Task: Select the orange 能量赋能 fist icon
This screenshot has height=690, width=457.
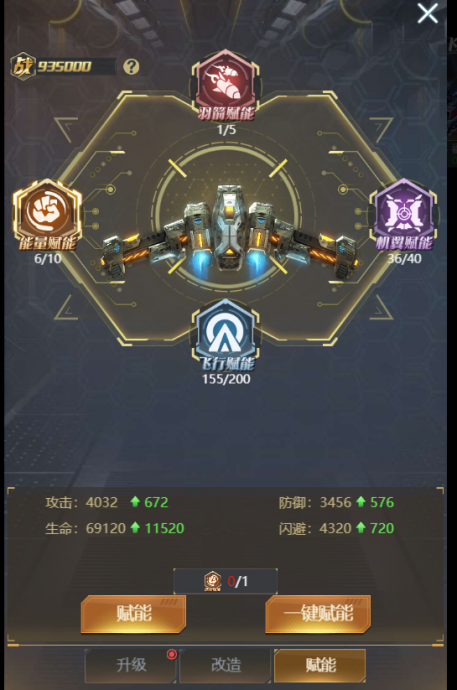Action: [x=48, y=212]
